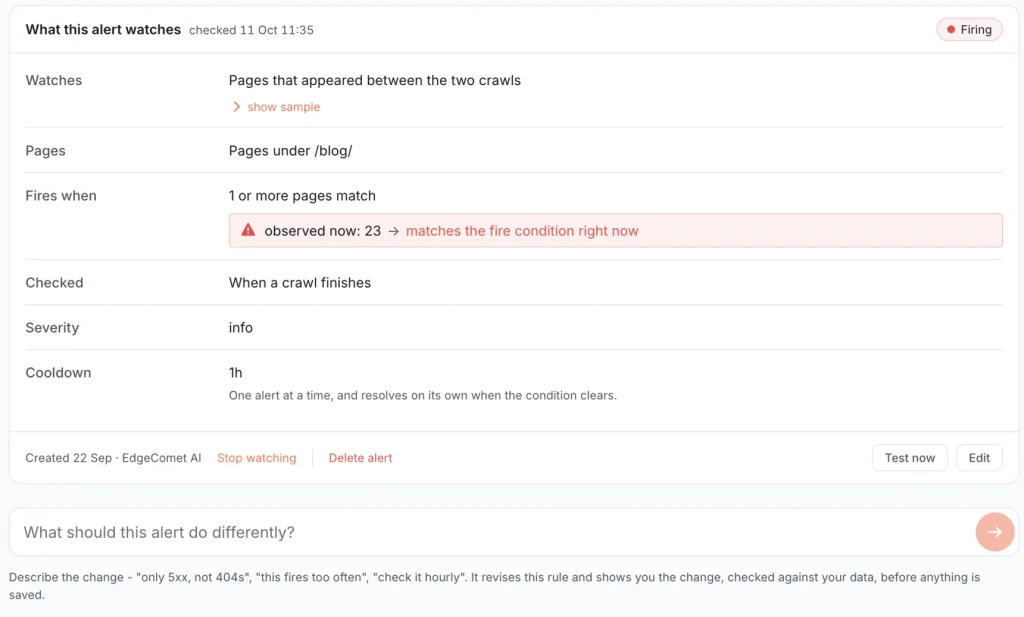This screenshot has width=1024, height=617.
Task: Click the red Firing status dot
Action: point(951,29)
